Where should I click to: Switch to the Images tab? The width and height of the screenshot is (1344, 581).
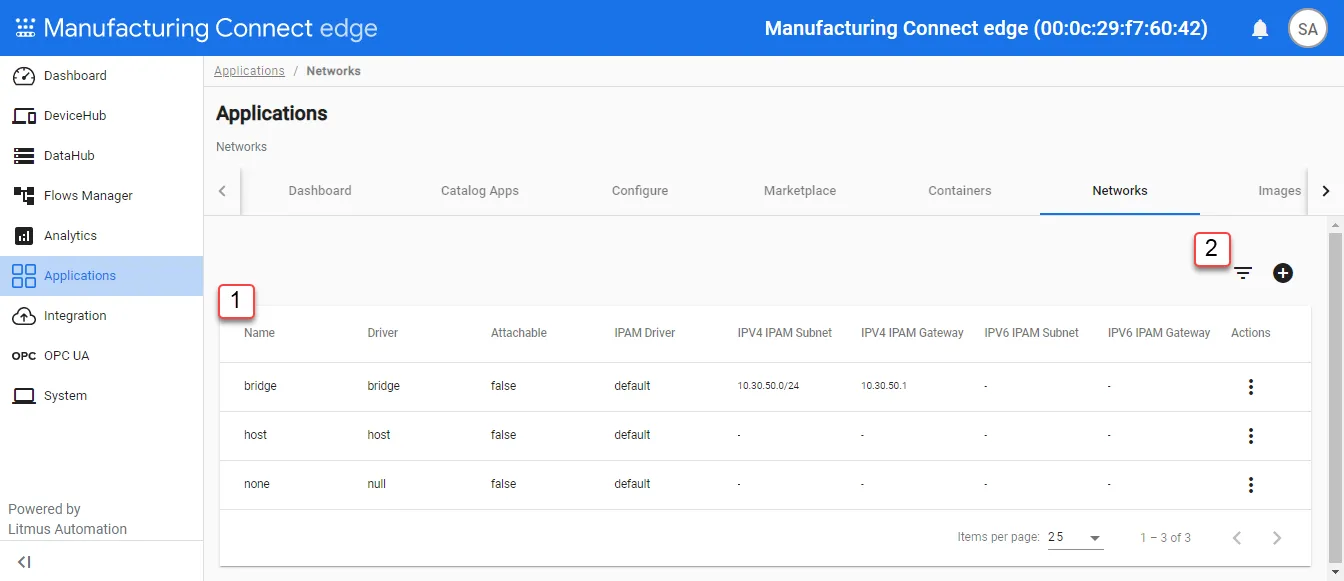pyautogui.click(x=1279, y=191)
